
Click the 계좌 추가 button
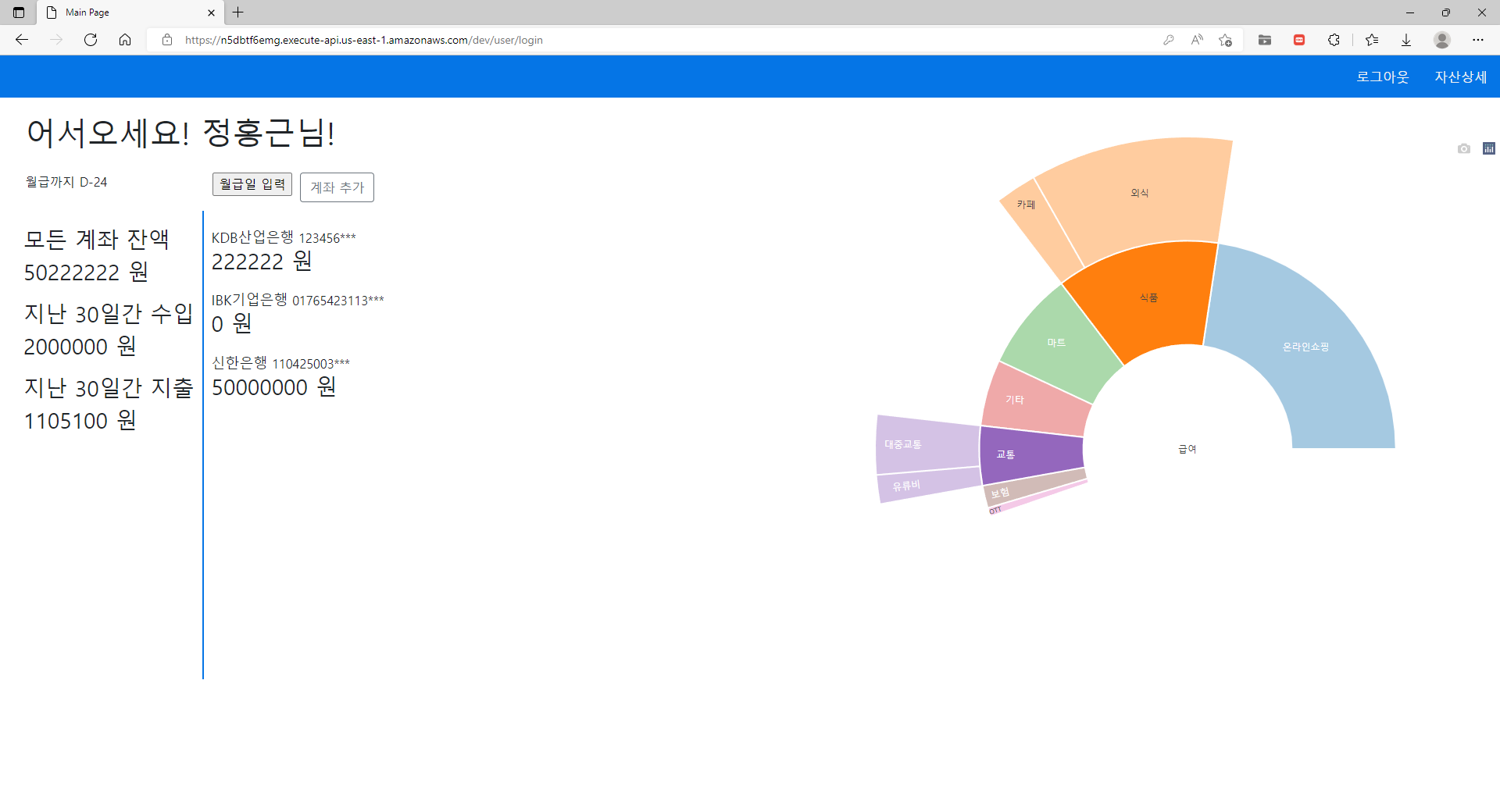tap(337, 187)
